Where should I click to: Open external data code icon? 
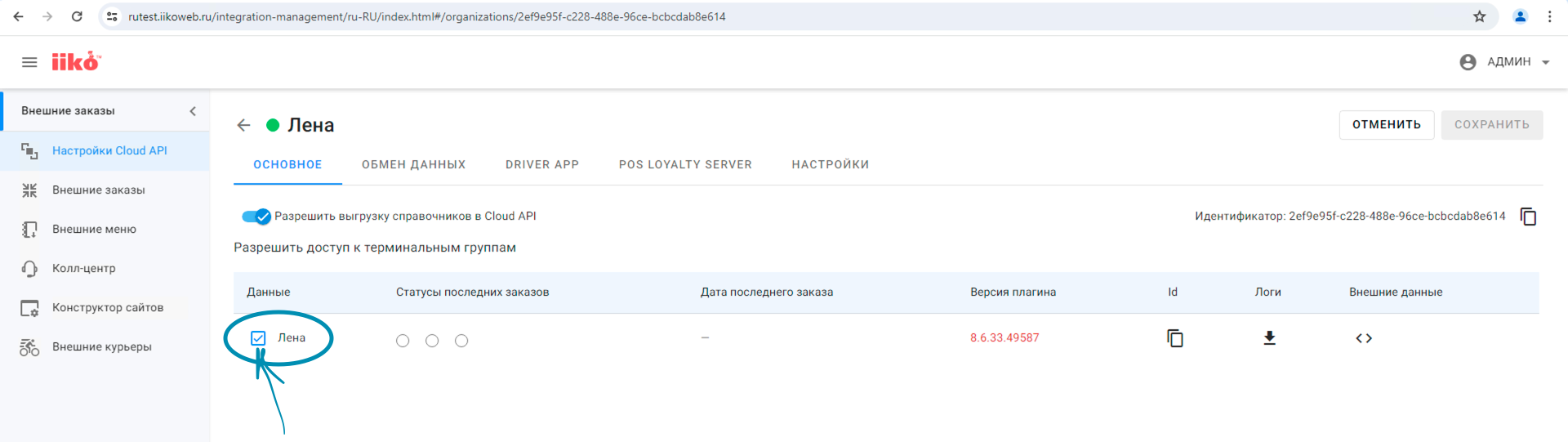[x=1363, y=338]
